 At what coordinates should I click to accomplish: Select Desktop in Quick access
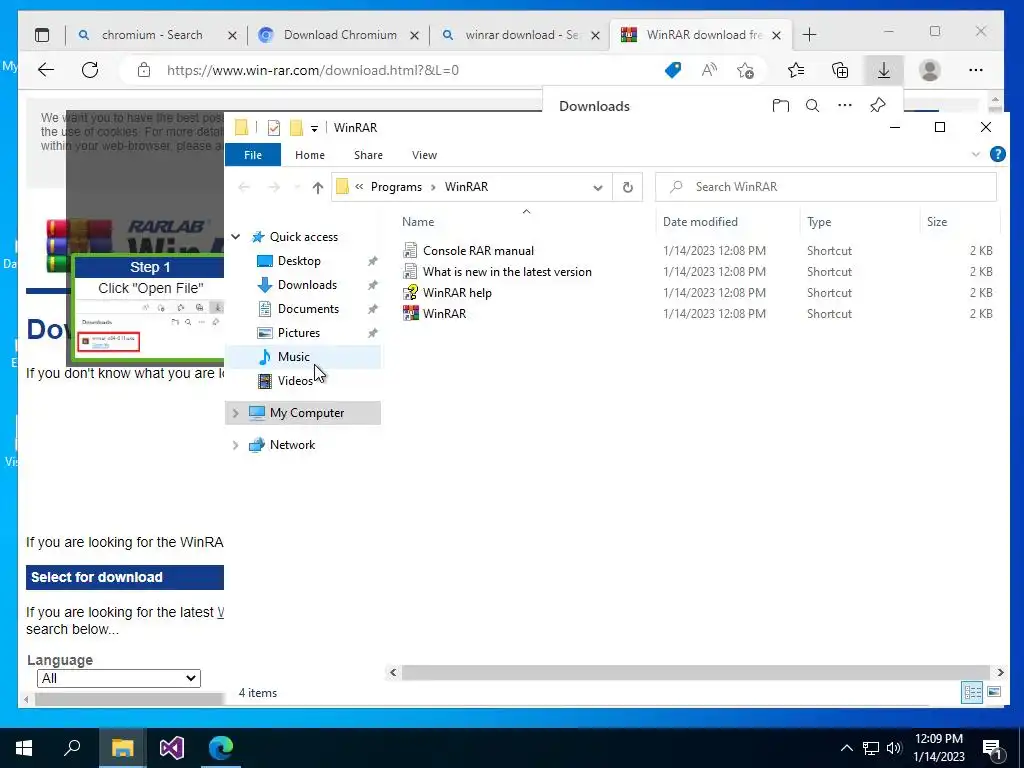(x=298, y=261)
